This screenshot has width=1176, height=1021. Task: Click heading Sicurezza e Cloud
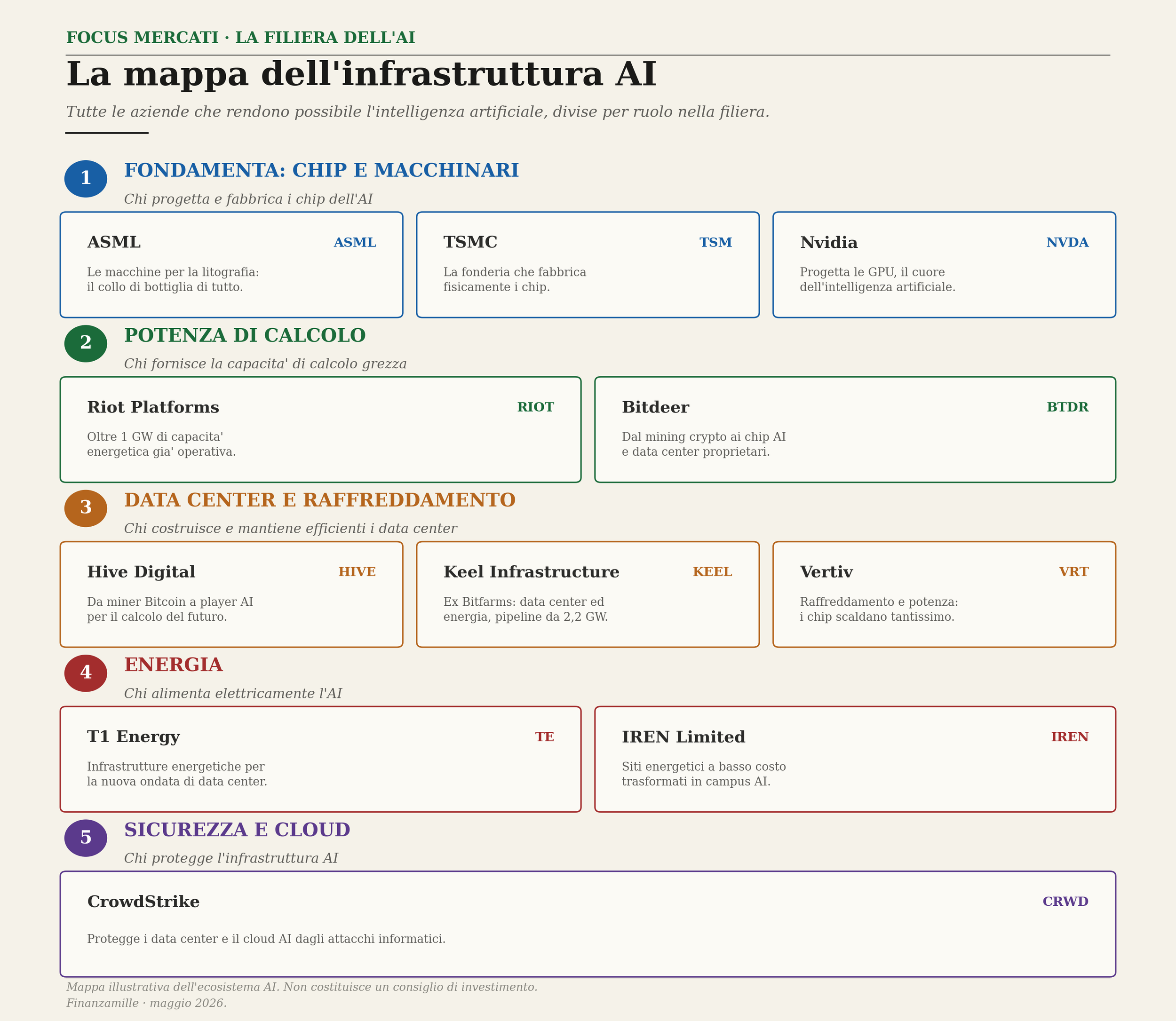(x=237, y=830)
